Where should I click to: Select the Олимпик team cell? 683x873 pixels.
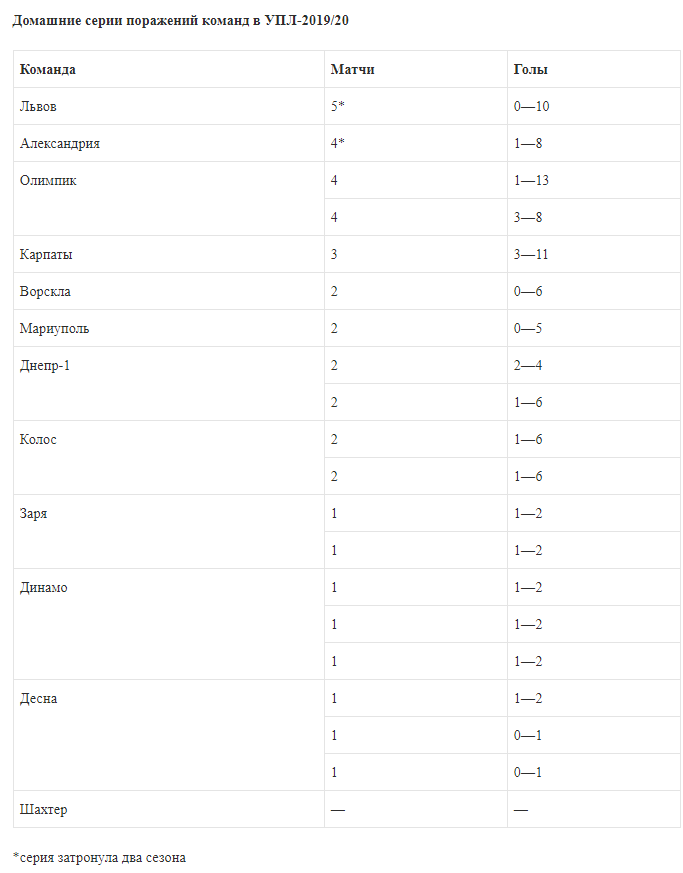tap(48, 180)
